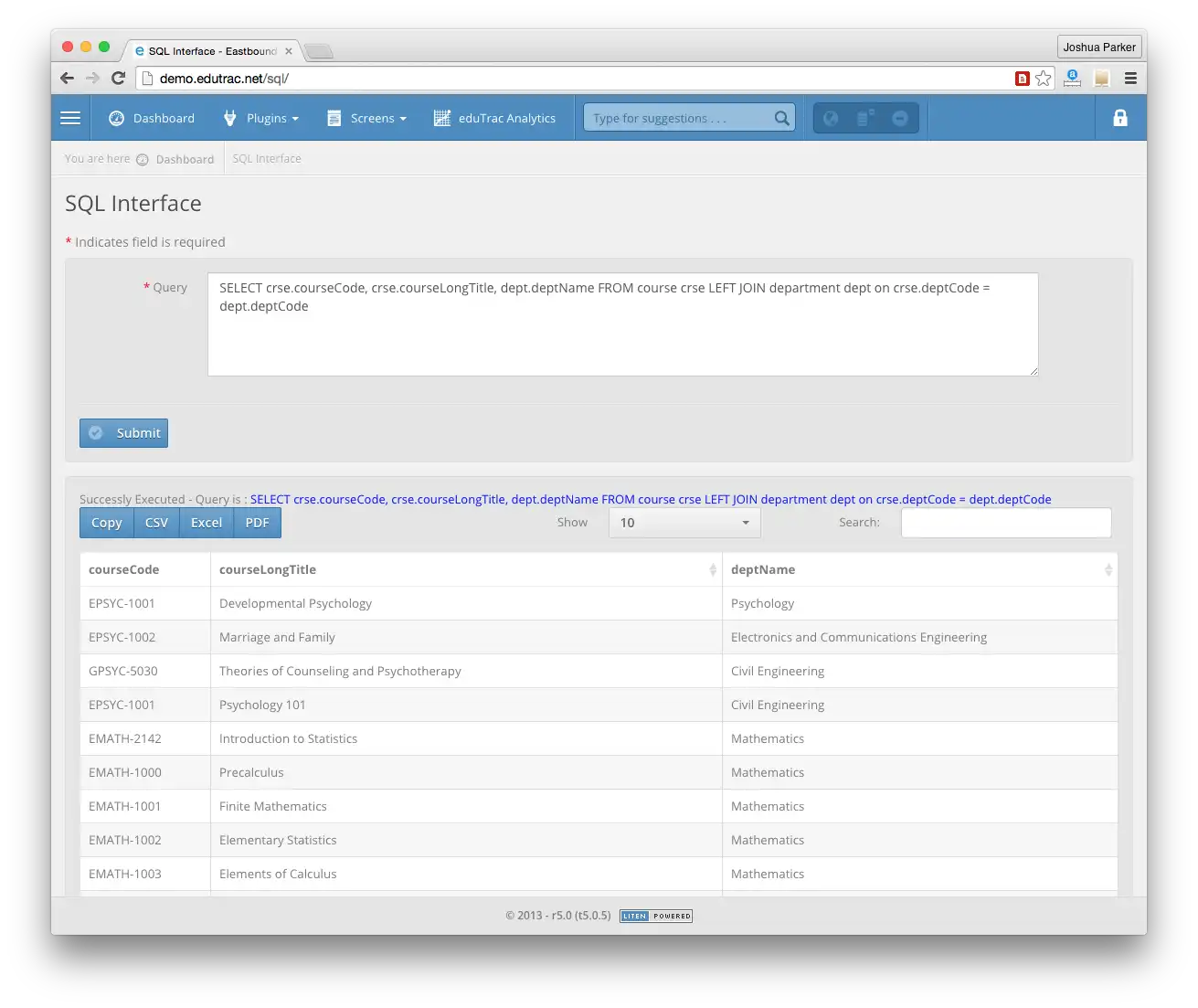Expand the Screens dropdown

click(x=373, y=118)
